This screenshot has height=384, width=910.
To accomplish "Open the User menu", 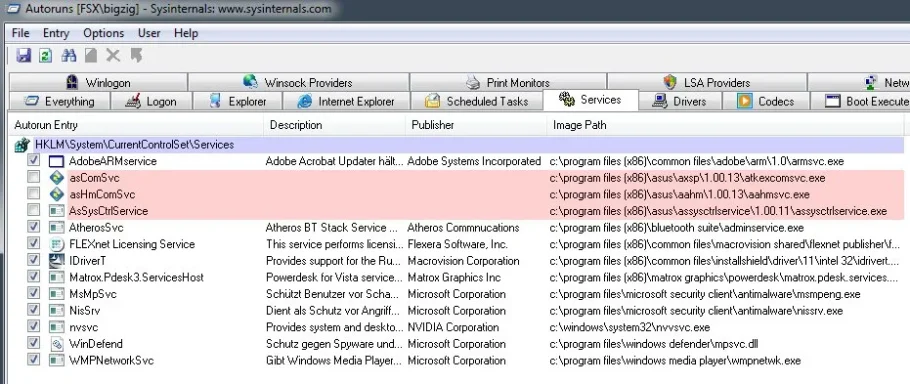I will tap(149, 33).
